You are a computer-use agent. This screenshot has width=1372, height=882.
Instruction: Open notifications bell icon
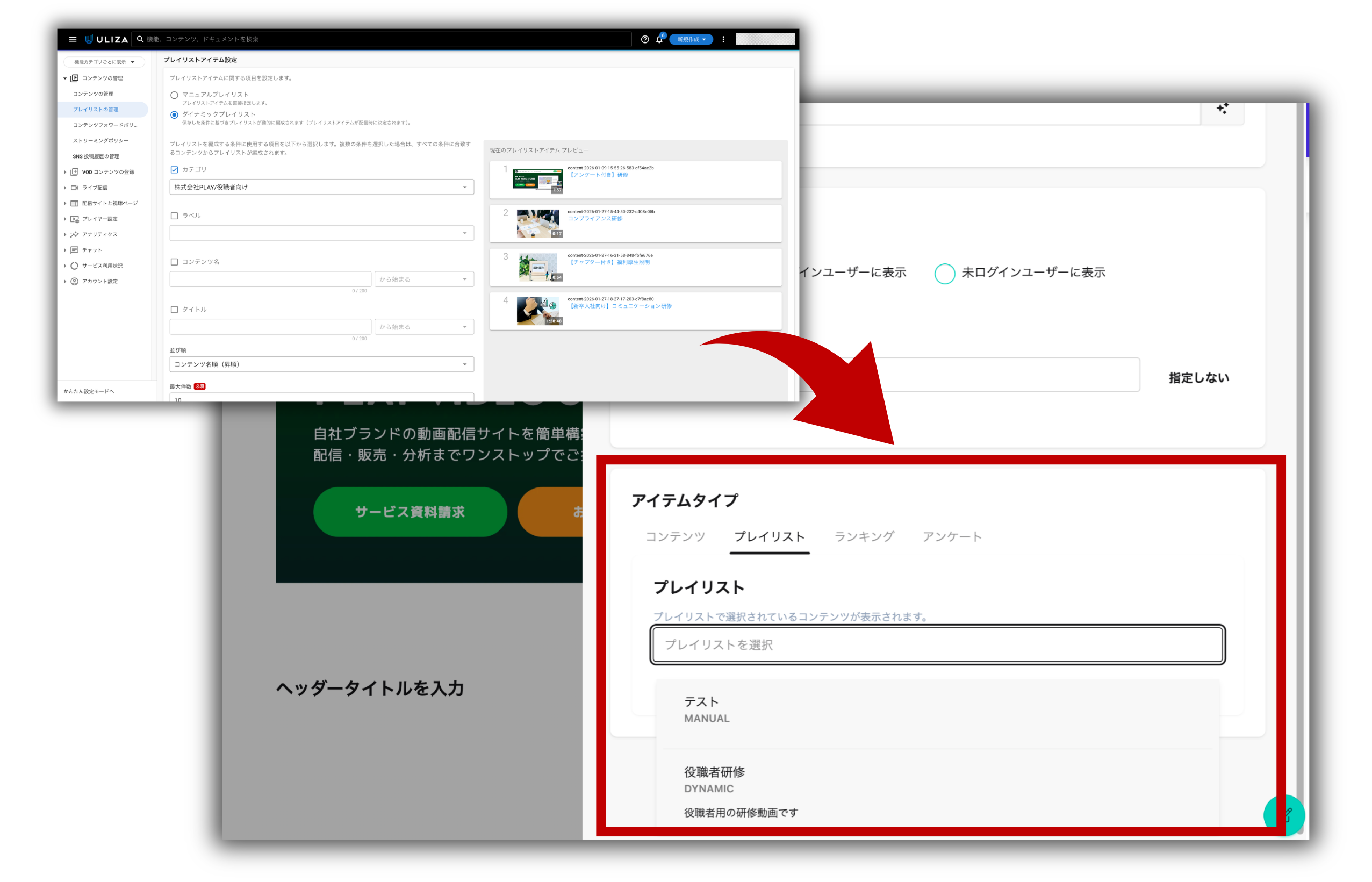659,39
